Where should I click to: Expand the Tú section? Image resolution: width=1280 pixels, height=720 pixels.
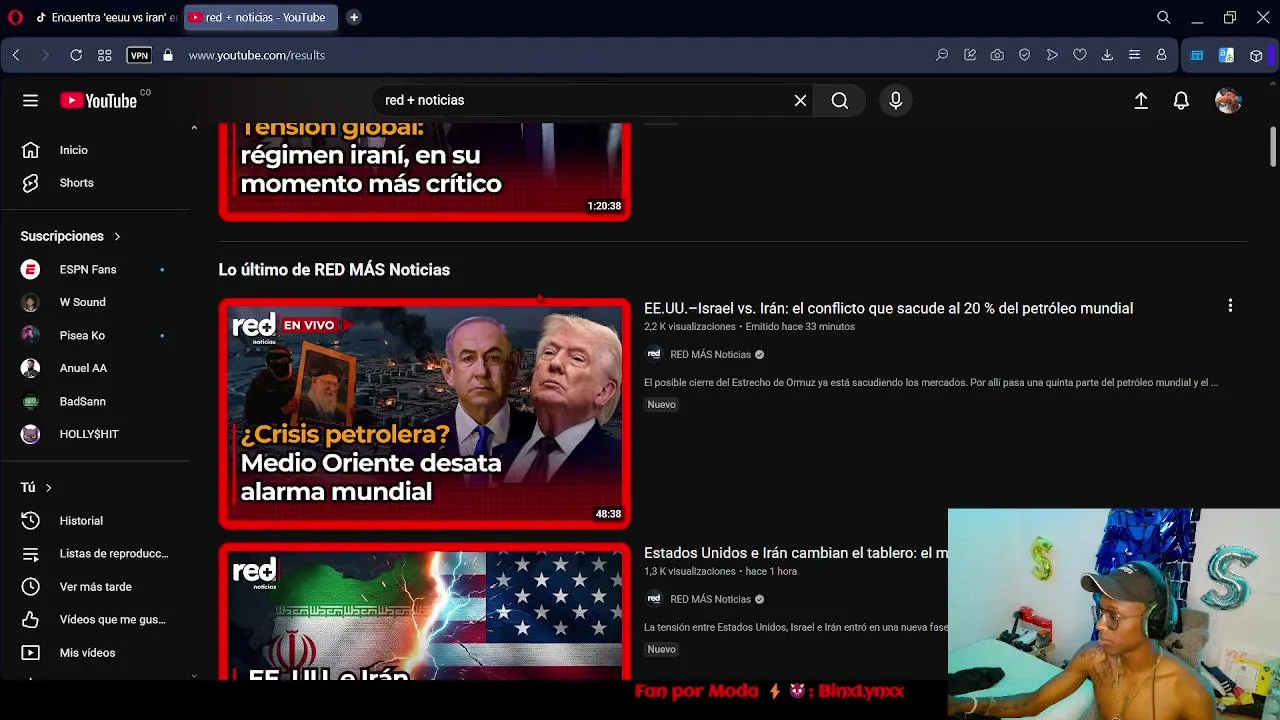coord(36,487)
